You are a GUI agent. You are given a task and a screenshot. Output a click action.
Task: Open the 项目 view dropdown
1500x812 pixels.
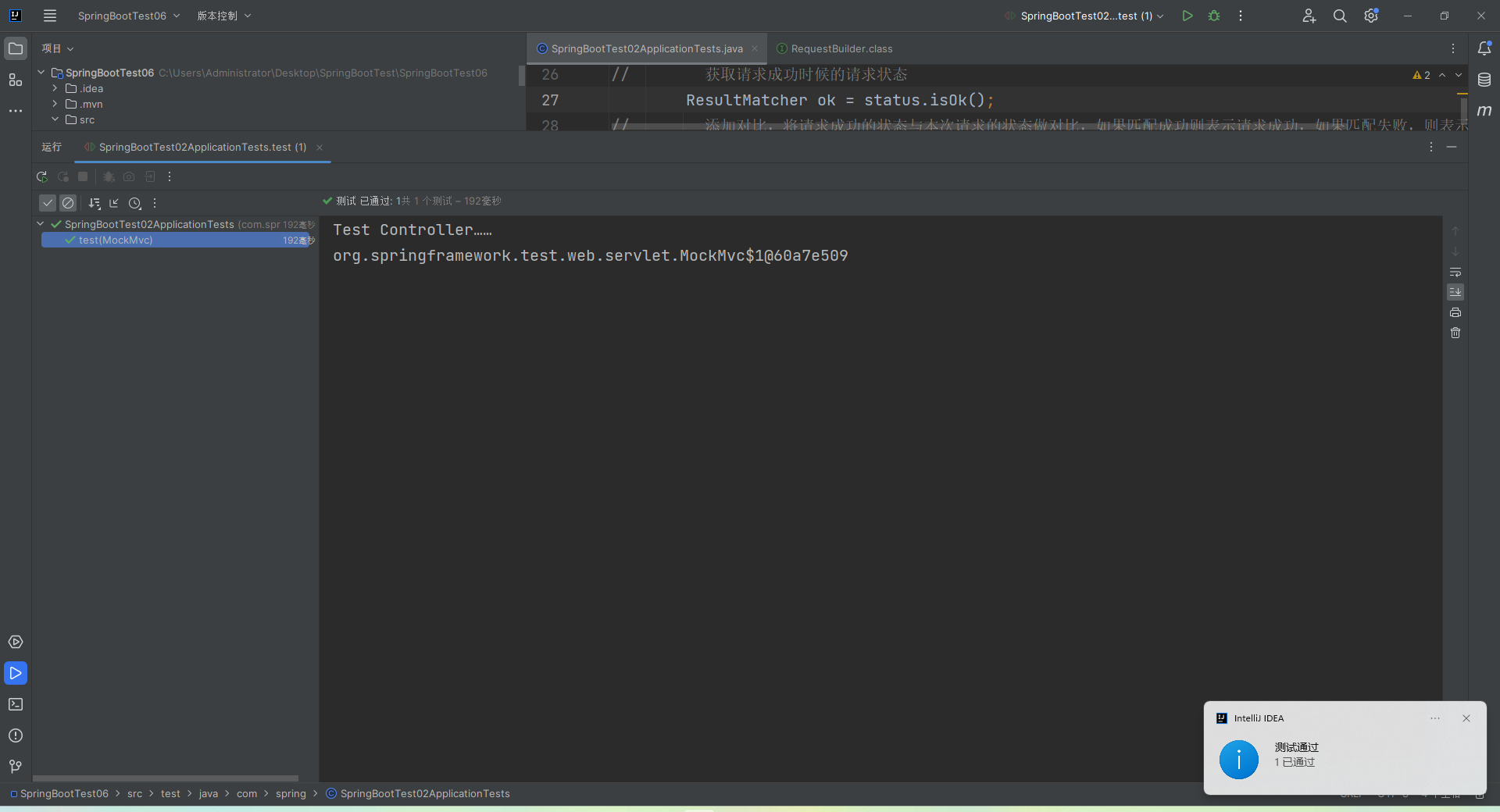[x=58, y=48]
